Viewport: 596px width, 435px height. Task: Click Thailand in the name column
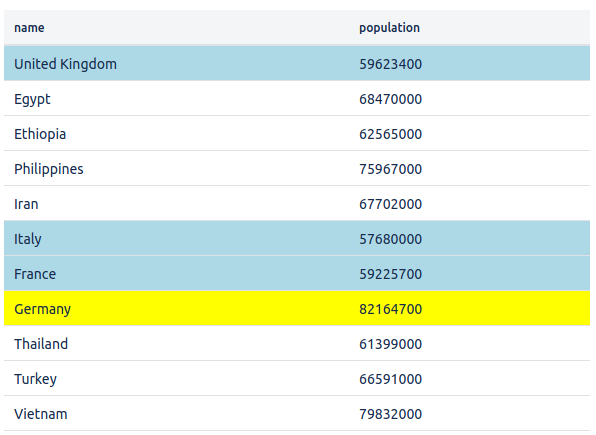click(41, 344)
